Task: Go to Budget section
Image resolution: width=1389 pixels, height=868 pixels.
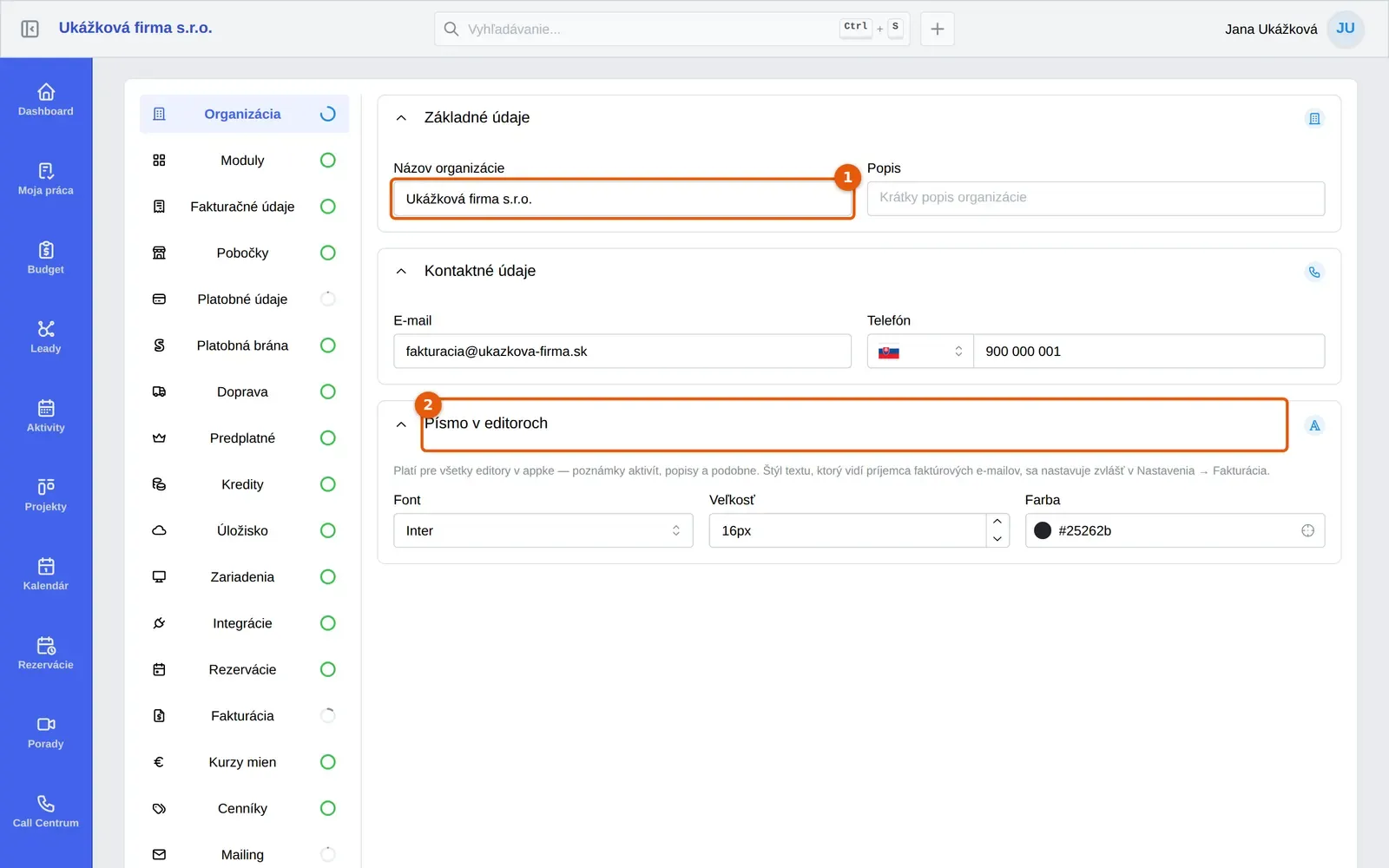Action: pos(46,258)
